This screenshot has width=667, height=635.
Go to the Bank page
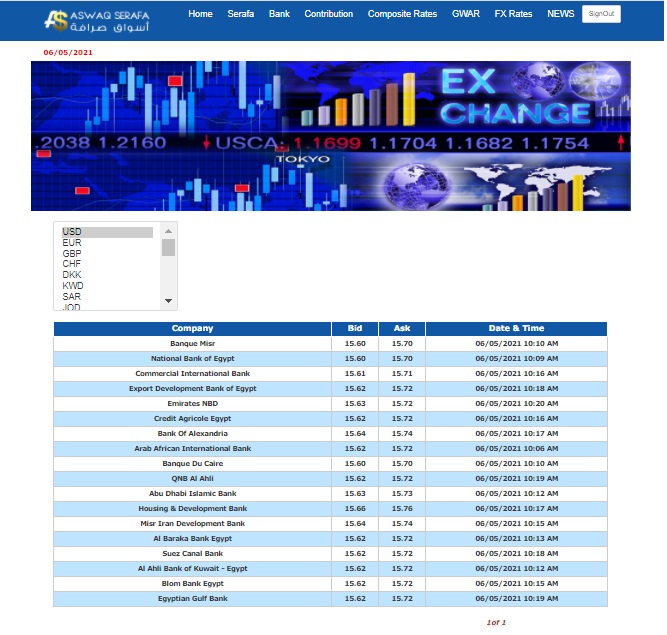(x=279, y=14)
